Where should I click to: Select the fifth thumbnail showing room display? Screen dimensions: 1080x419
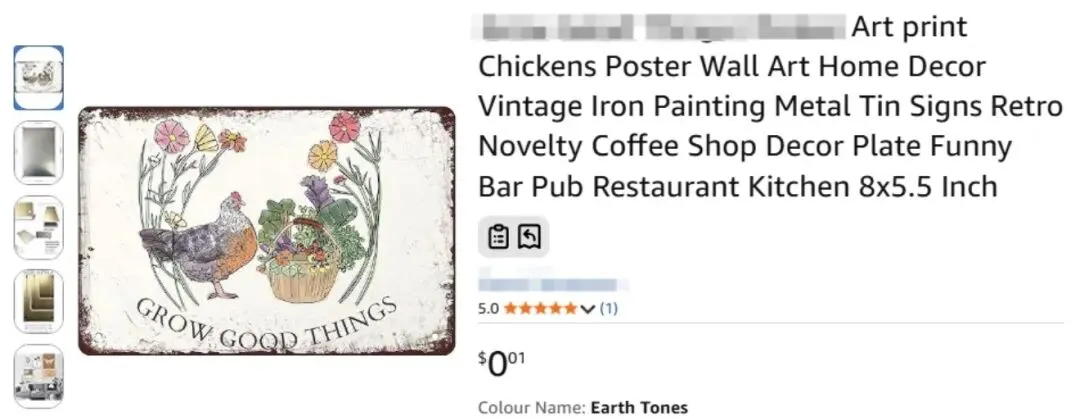[39, 376]
